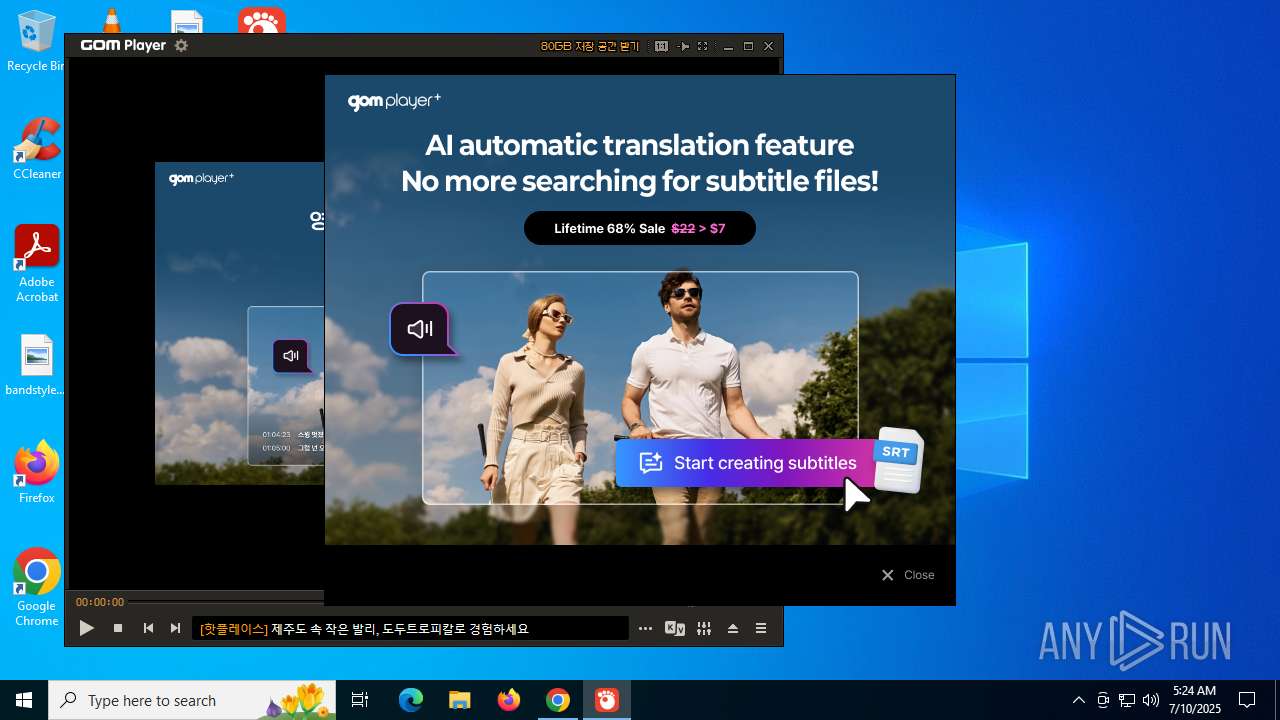Viewport: 1280px width, 720px height.
Task: Open the notification center
Action: tap(1247, 700)
